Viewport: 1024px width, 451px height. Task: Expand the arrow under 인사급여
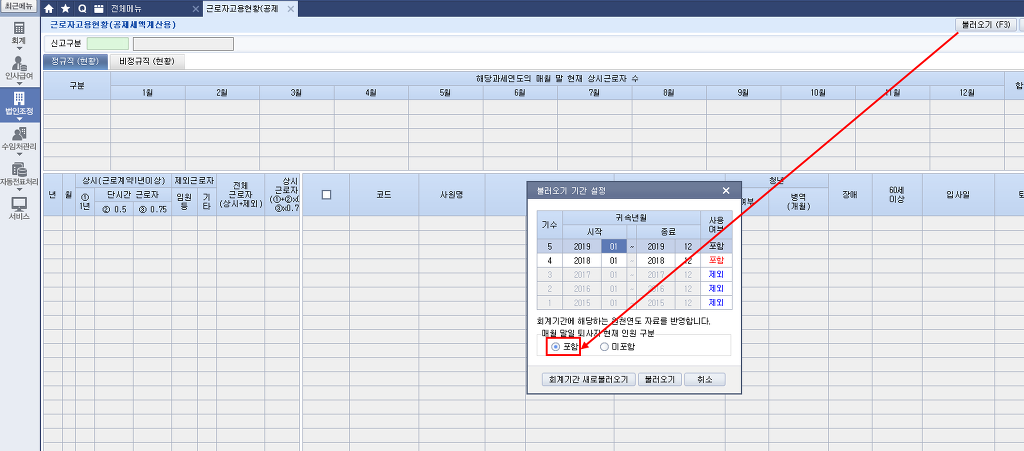click(19, 82)
